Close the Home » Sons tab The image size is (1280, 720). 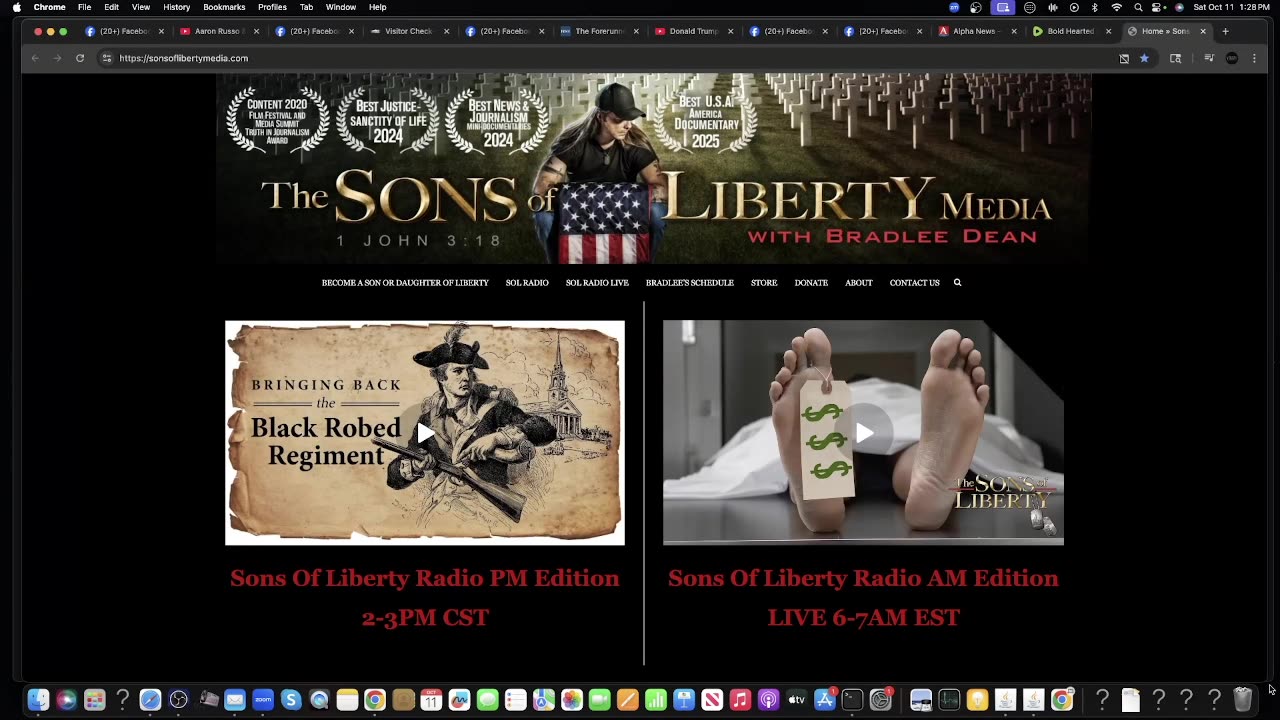click(1203, 31)
